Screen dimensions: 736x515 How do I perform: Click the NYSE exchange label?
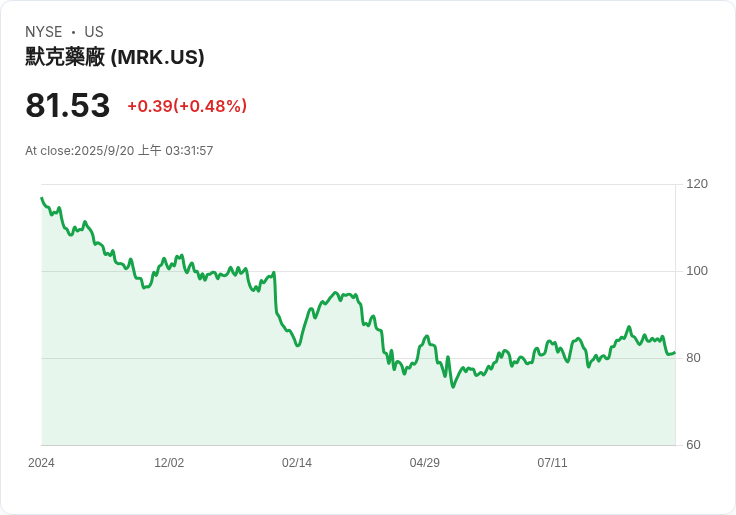(x=44, y=32)
